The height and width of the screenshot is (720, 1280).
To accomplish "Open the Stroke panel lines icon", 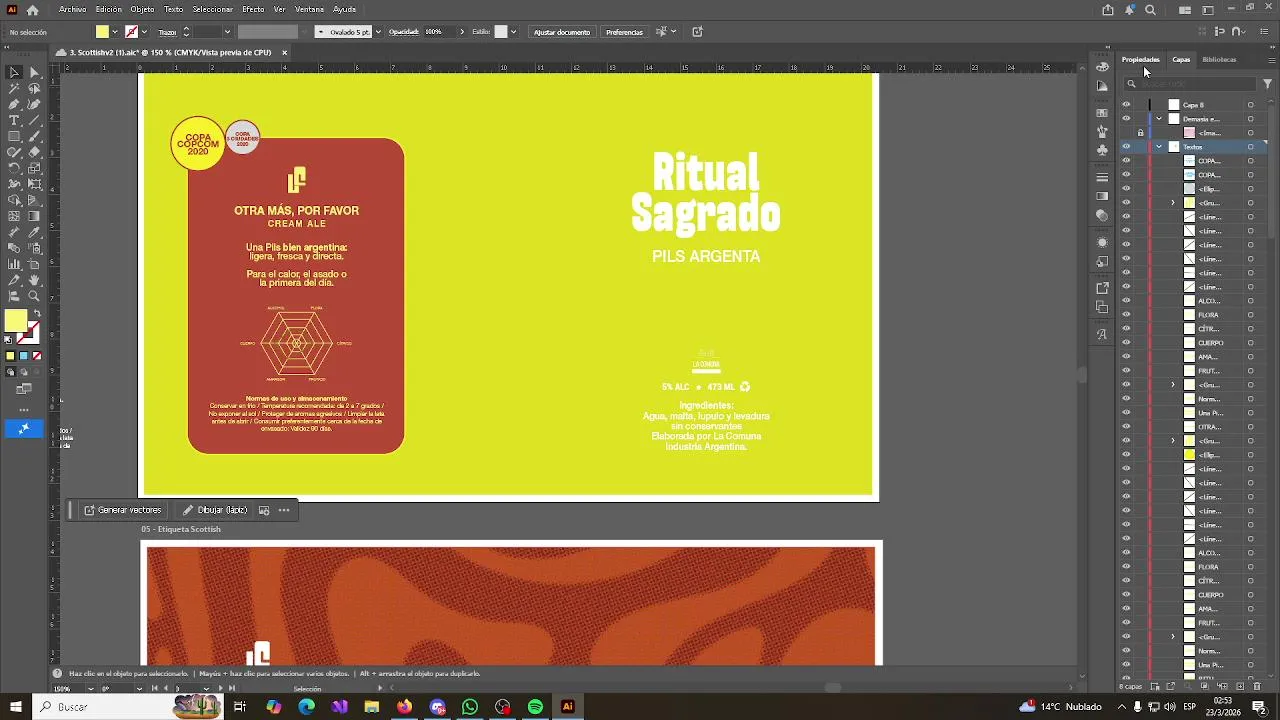I will (x=1102, y=177).
